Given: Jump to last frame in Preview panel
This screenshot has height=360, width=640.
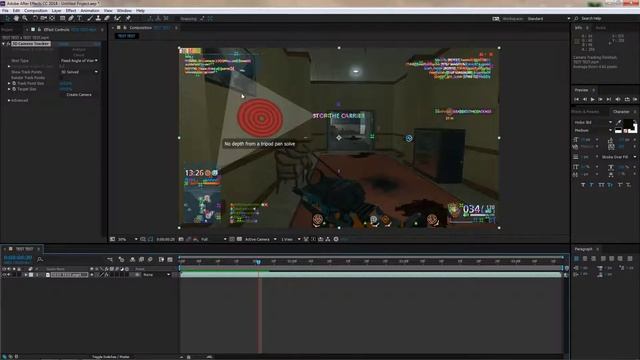Looking at the screenshot, I should (609, 99).
